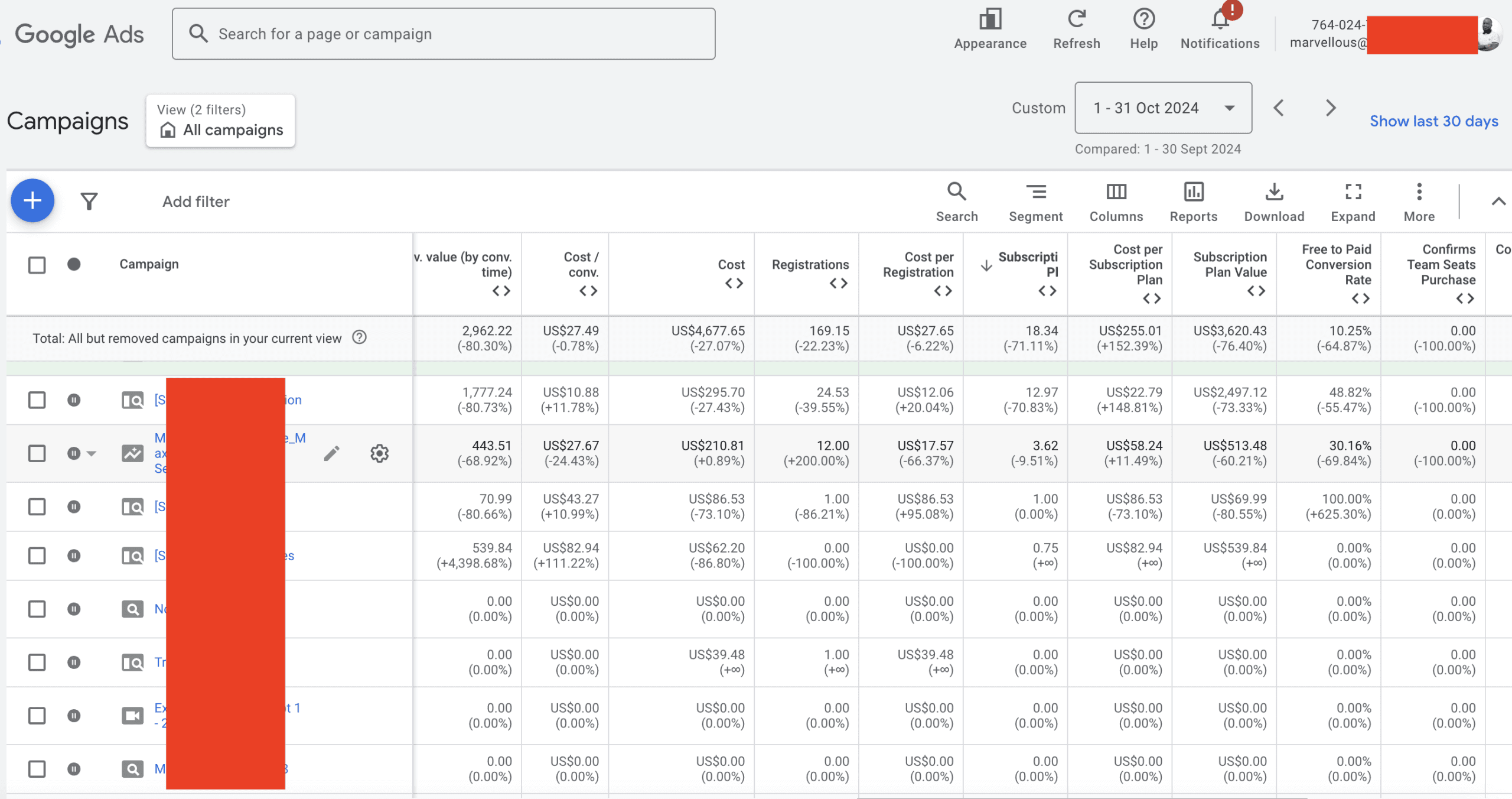Open the date range dropdown 1 - 31 Oct 2024
This screenshot has height=799, width=1512.
point(1163,108)
